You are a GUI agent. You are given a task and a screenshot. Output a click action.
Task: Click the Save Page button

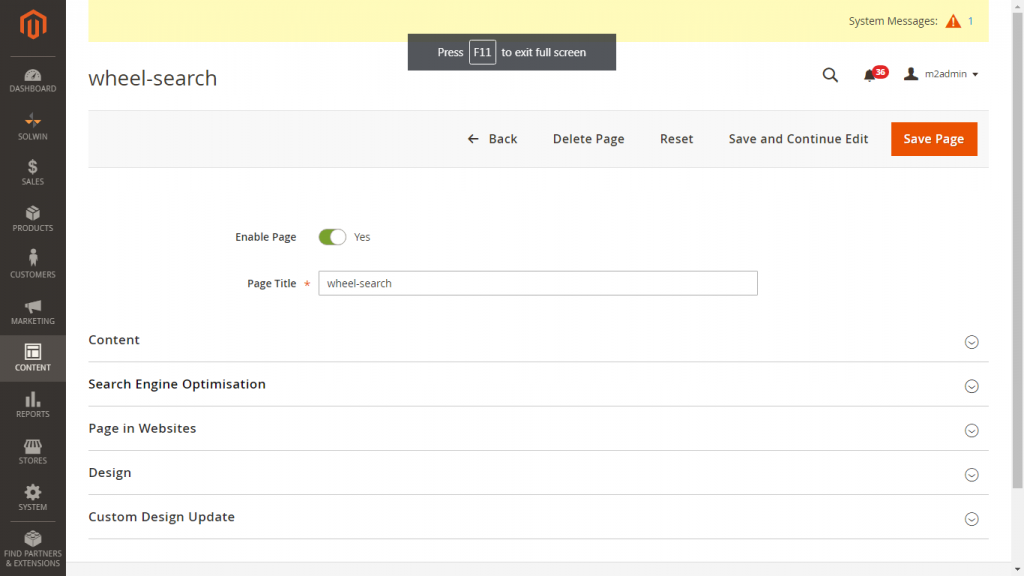pos(933,139)
